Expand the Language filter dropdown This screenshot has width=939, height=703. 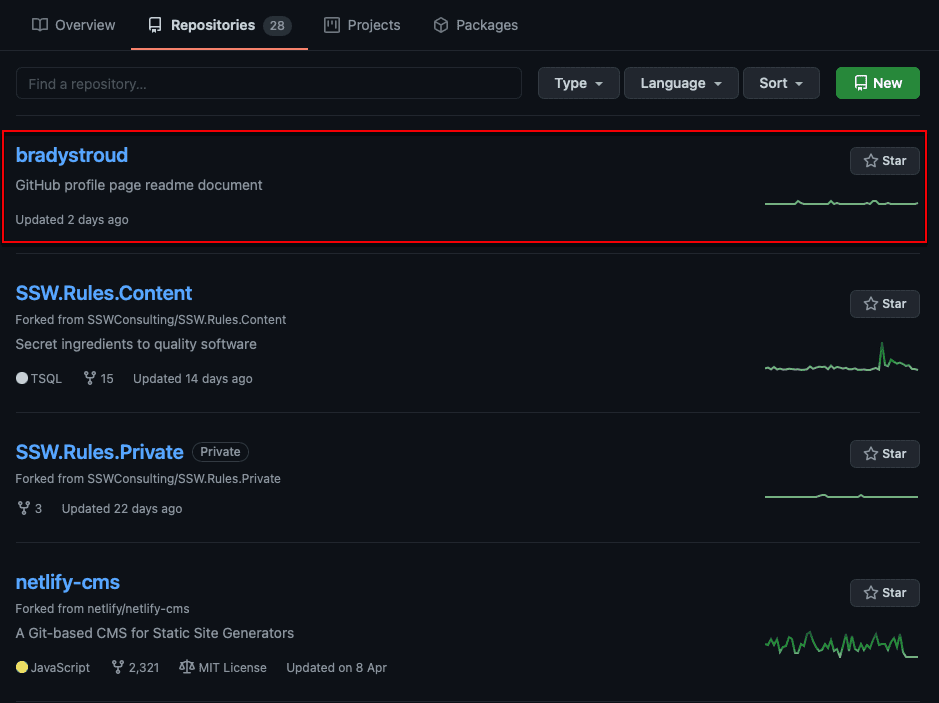coord(681,83)
